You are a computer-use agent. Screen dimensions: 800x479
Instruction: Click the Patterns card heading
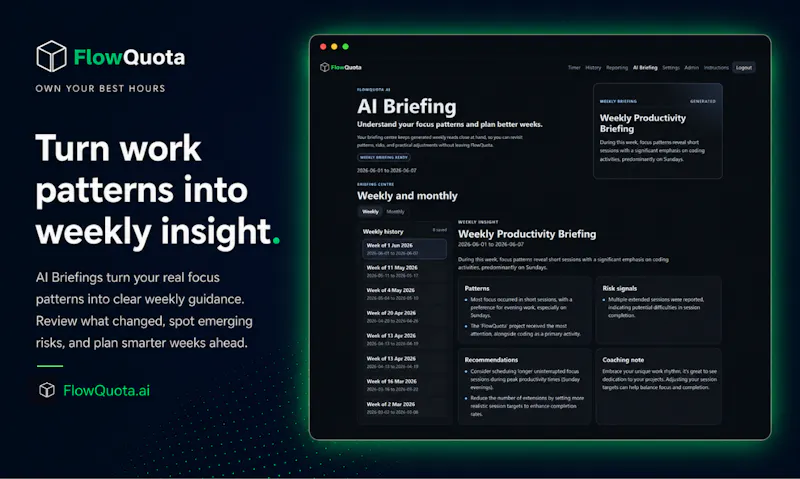pos(477,288)
